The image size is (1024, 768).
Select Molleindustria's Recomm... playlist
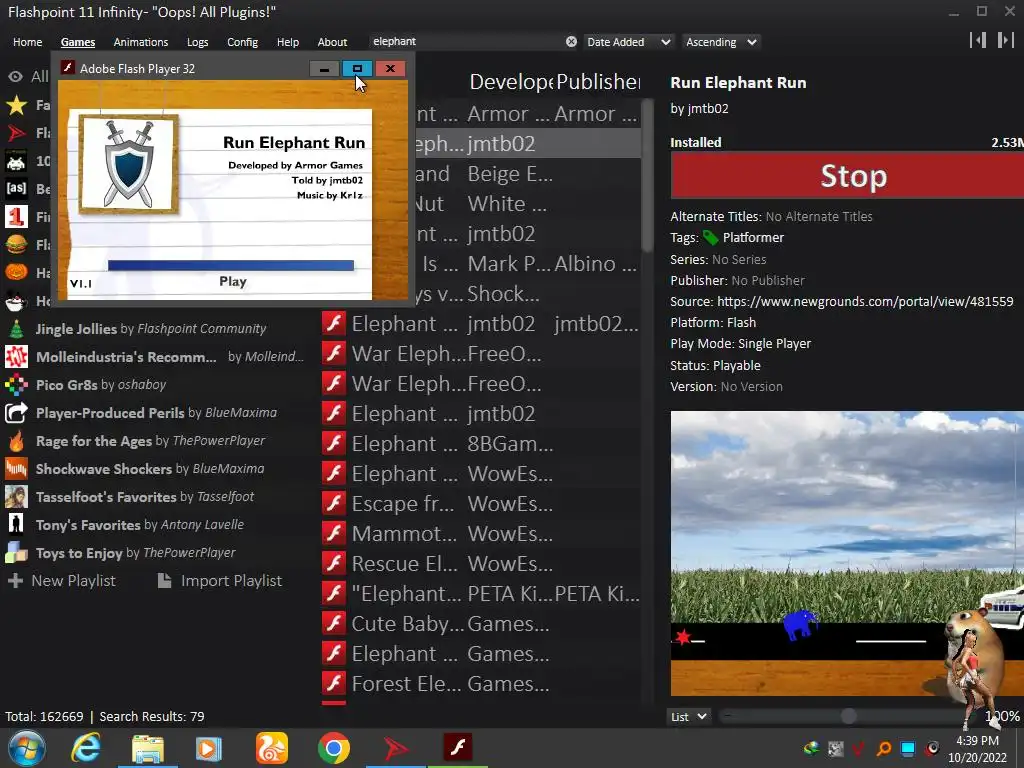point(153,357)
